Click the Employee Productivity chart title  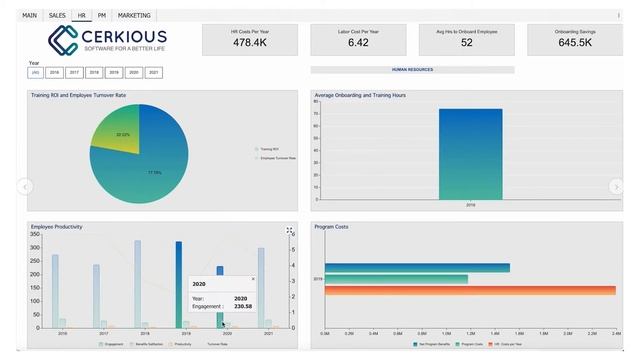(57, 227)
